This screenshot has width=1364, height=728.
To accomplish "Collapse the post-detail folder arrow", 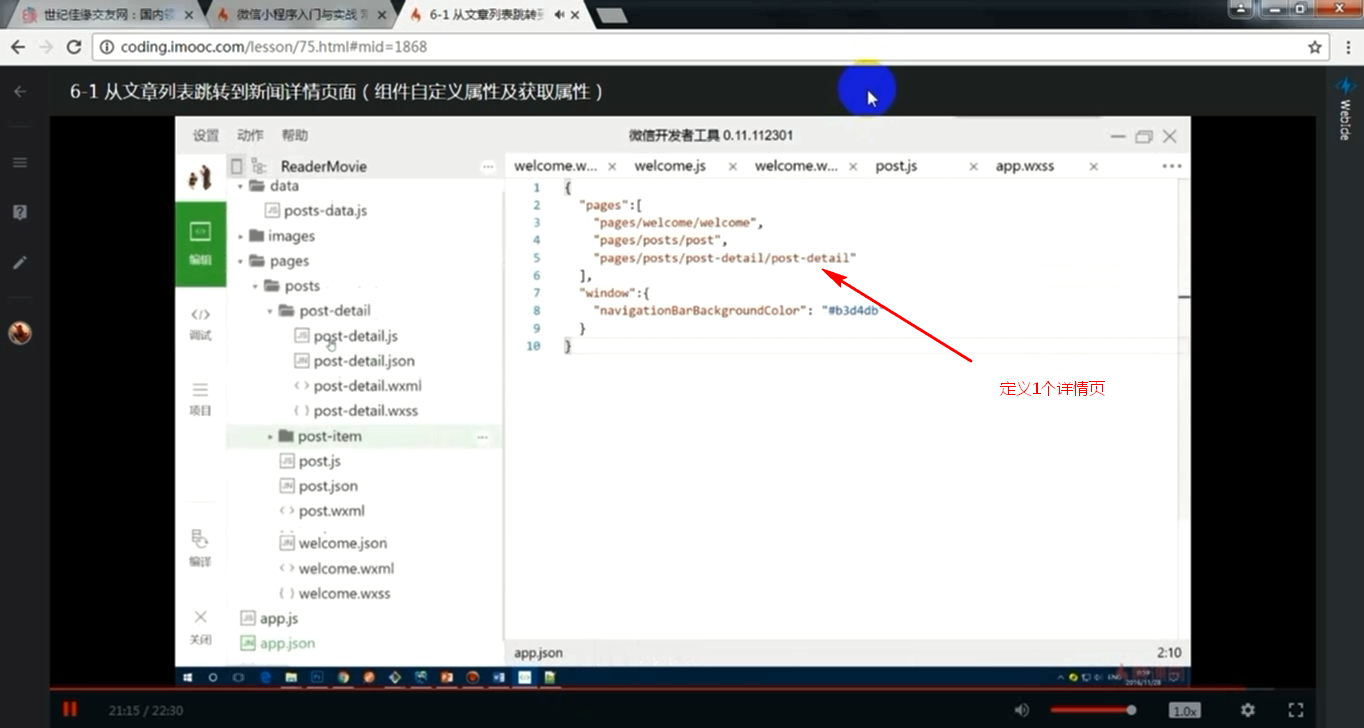I will coord(270,311).
